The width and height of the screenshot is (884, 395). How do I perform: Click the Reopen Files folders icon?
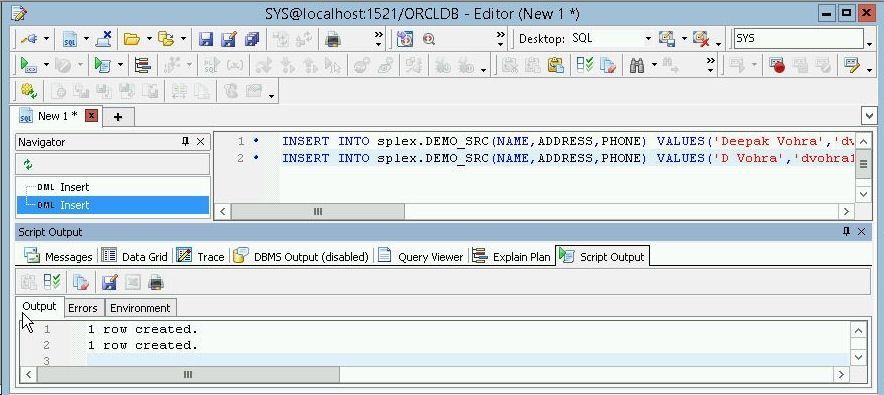pos(166,38)
